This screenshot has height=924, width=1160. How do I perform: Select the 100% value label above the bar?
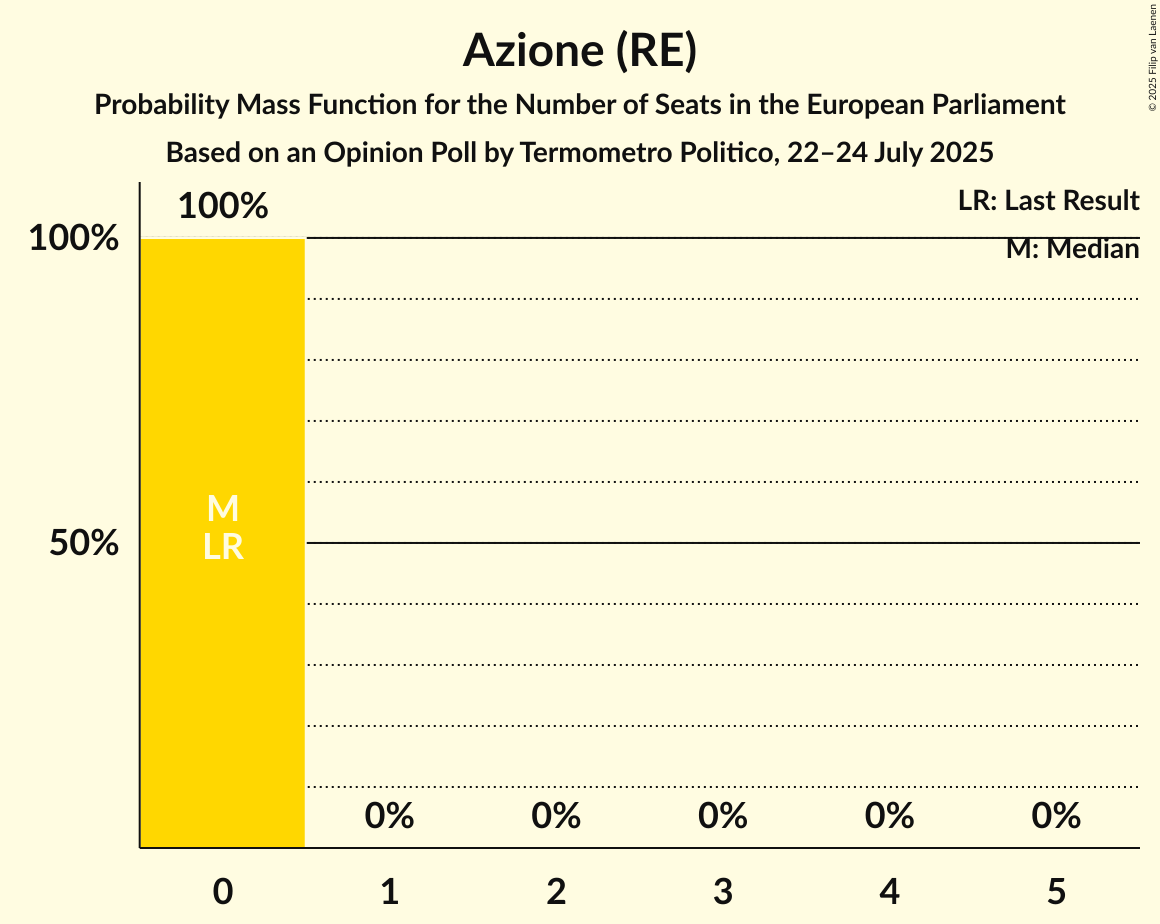(x=223, y=207)
